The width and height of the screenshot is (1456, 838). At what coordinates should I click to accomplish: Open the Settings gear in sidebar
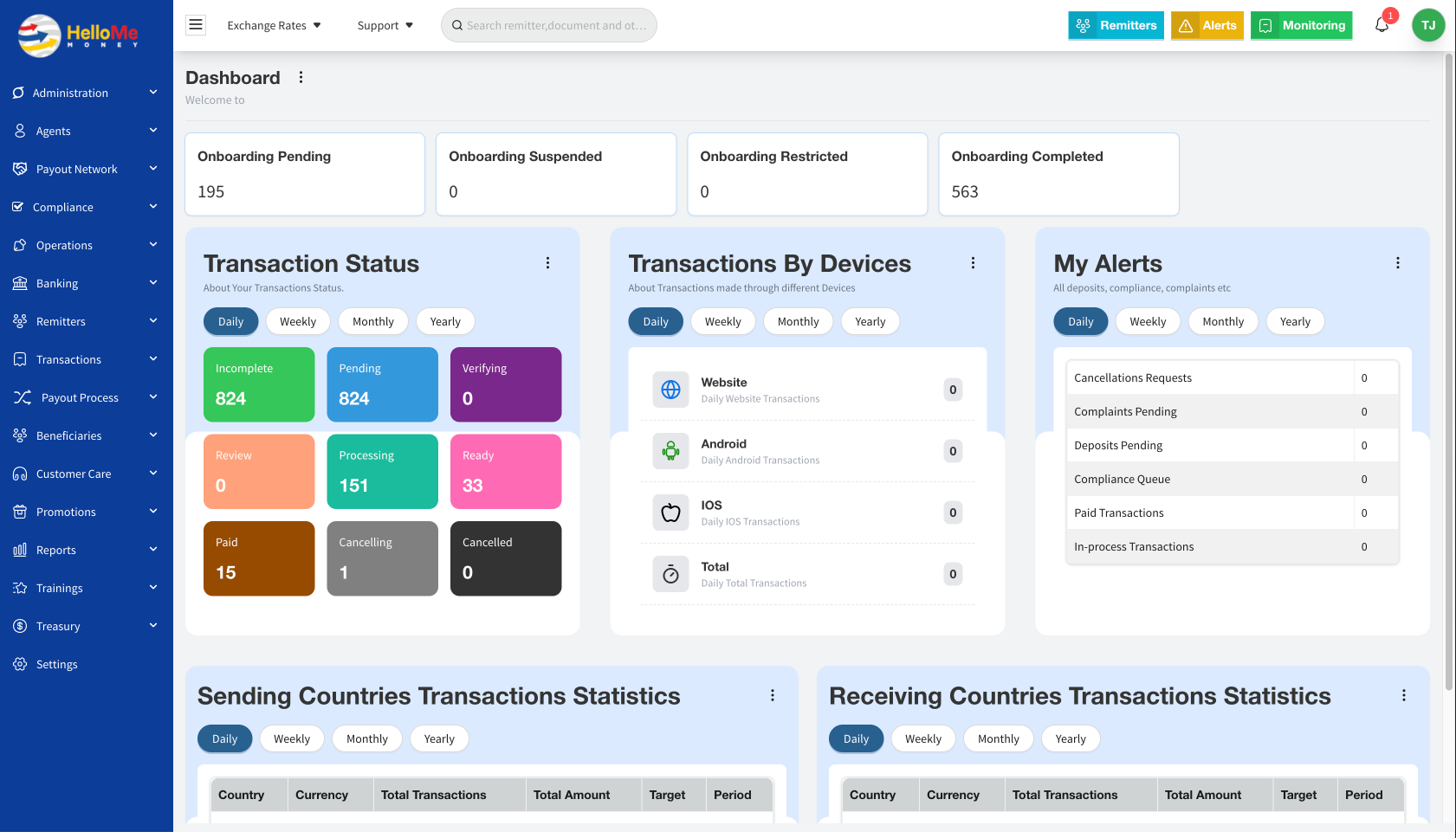click(19, 664)
